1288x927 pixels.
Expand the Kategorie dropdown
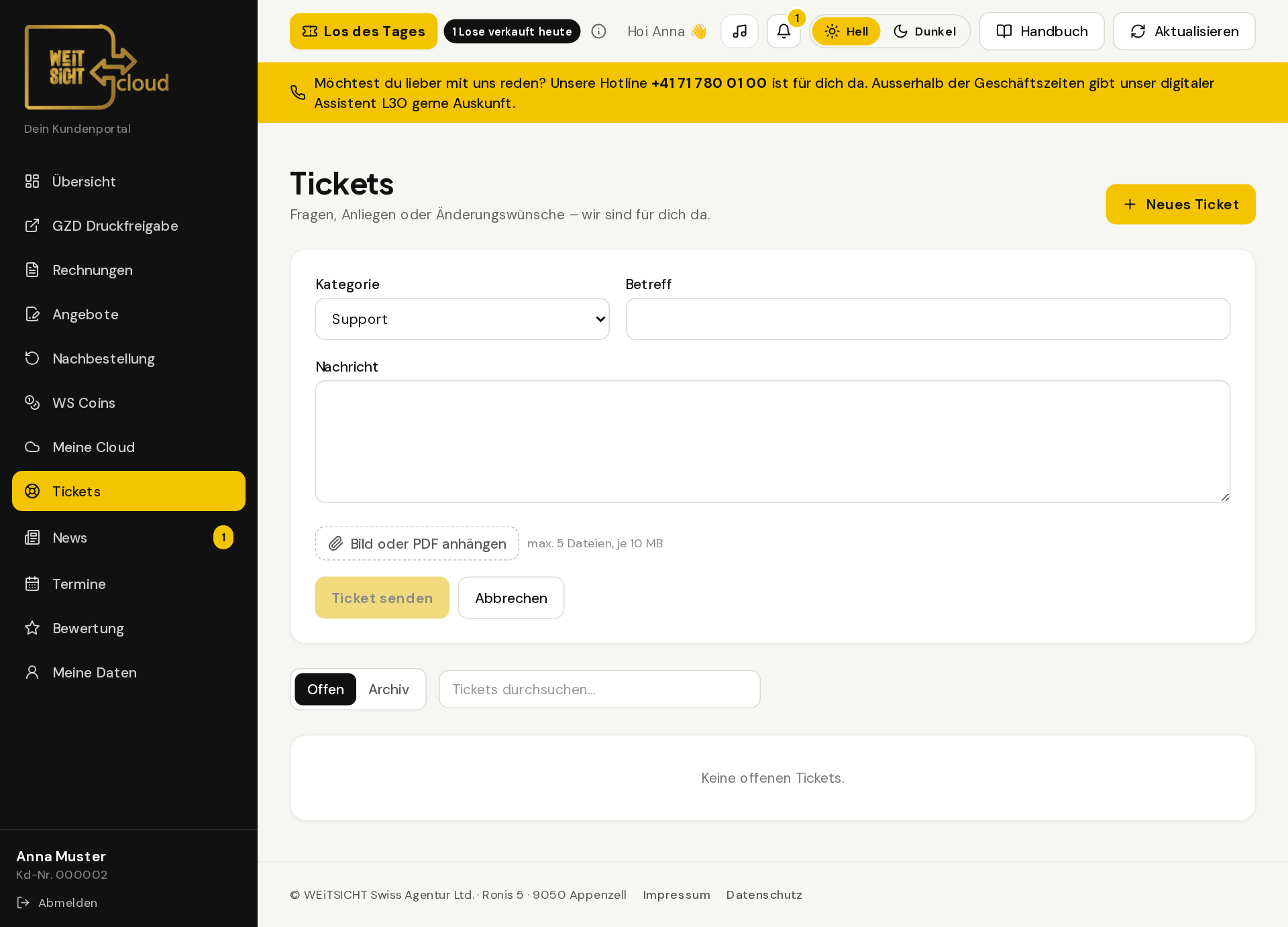pos(462,319)
